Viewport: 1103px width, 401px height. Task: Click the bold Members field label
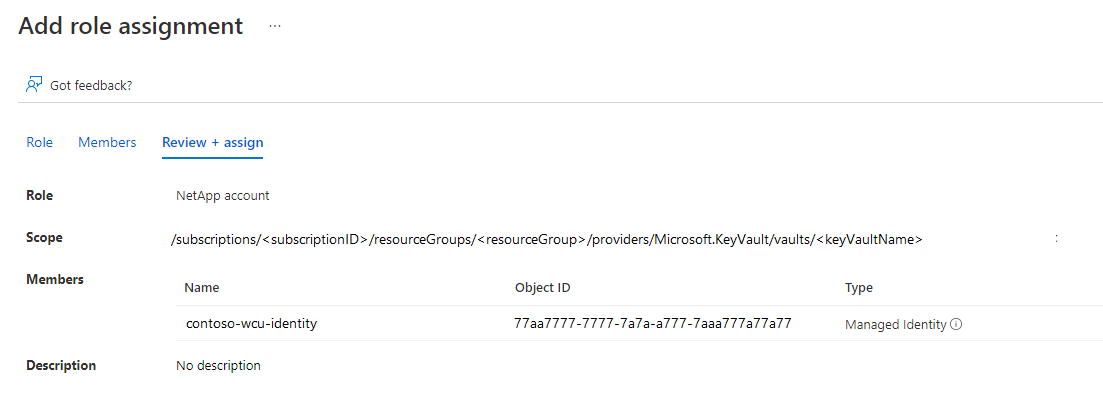(x=55, y=279)
